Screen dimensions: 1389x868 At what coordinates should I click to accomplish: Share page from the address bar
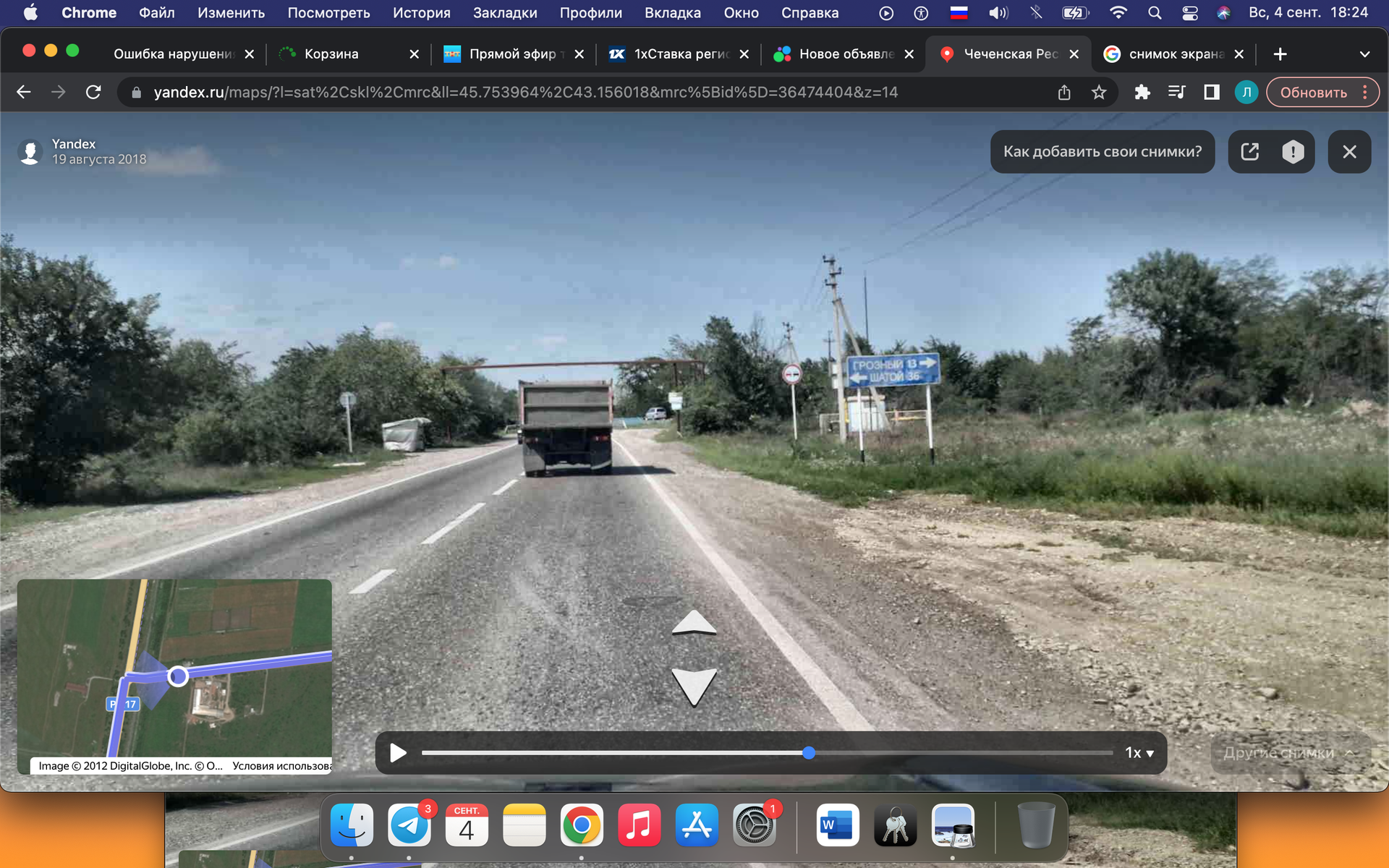[1064, 93]
